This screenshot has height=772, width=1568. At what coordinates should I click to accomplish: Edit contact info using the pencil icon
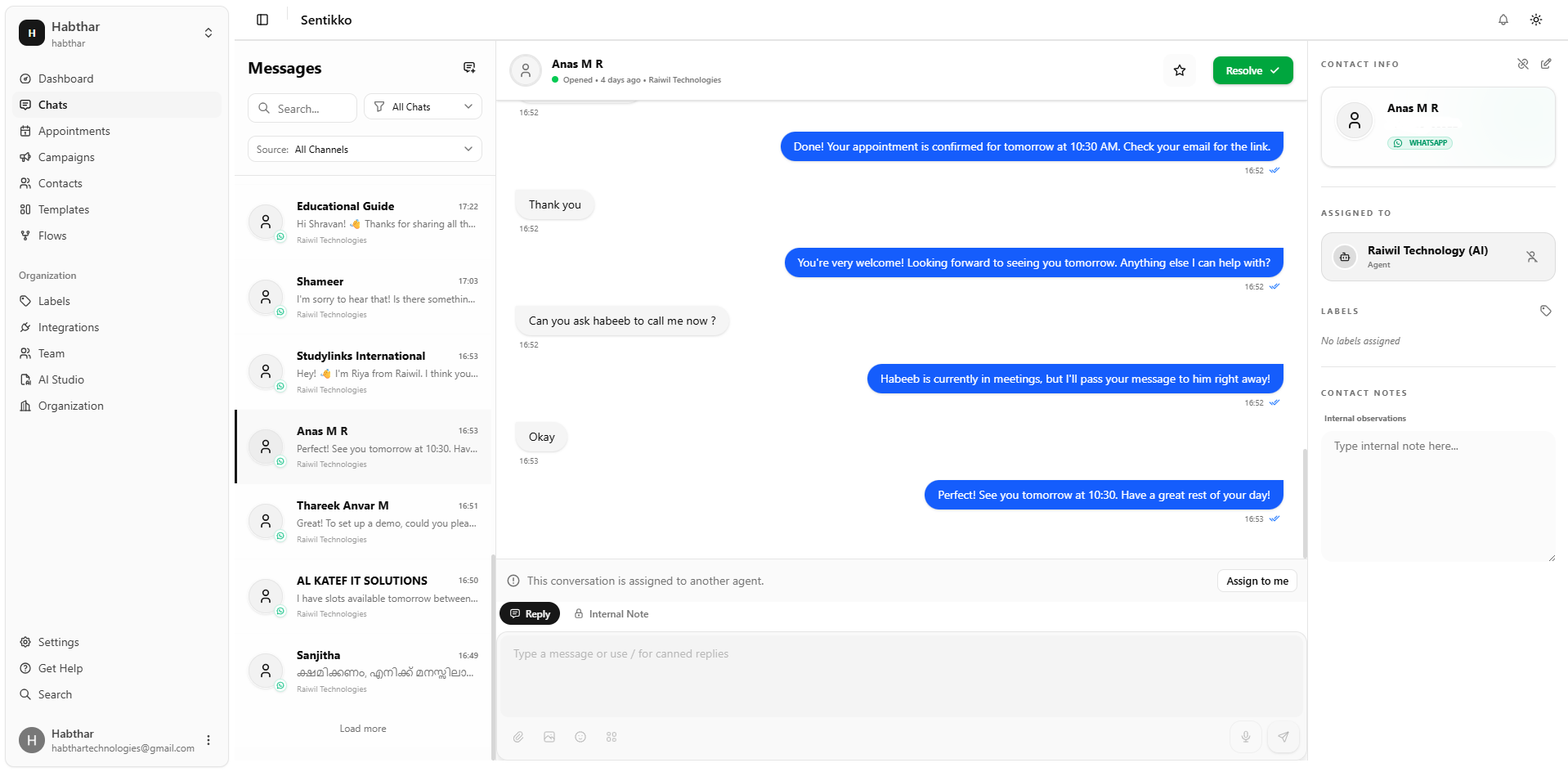1546,64
